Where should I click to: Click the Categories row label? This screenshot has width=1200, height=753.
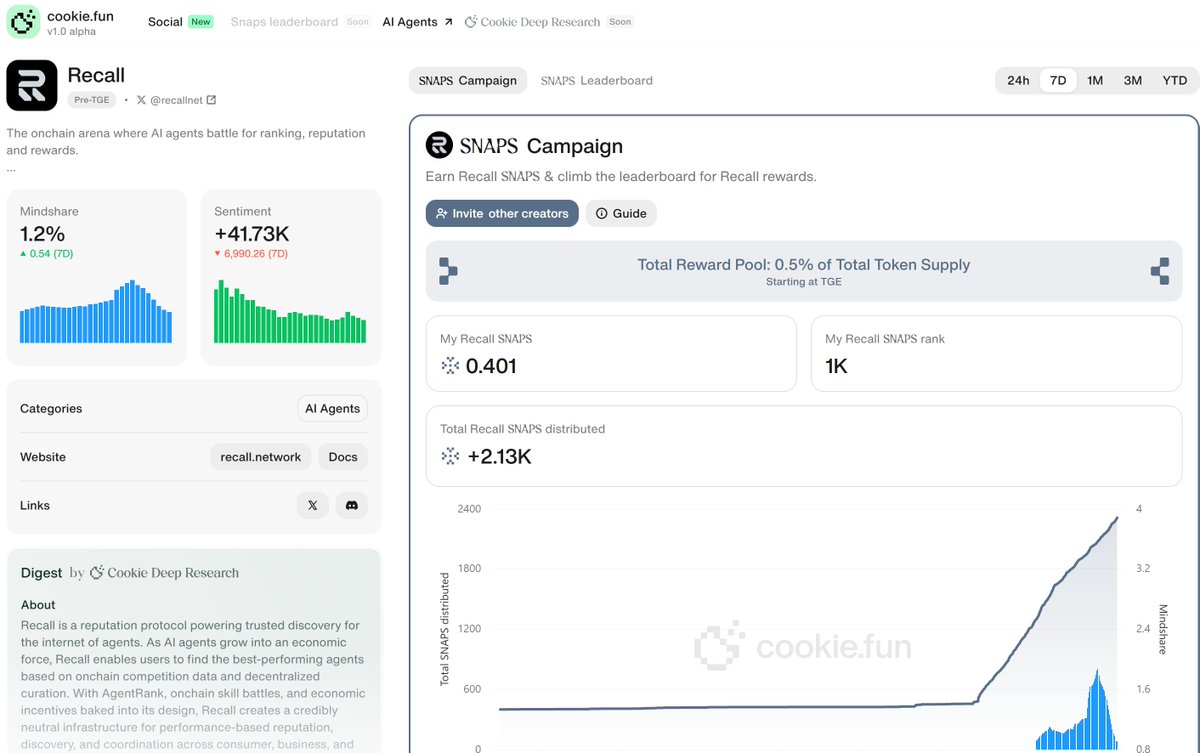[51, 409]
